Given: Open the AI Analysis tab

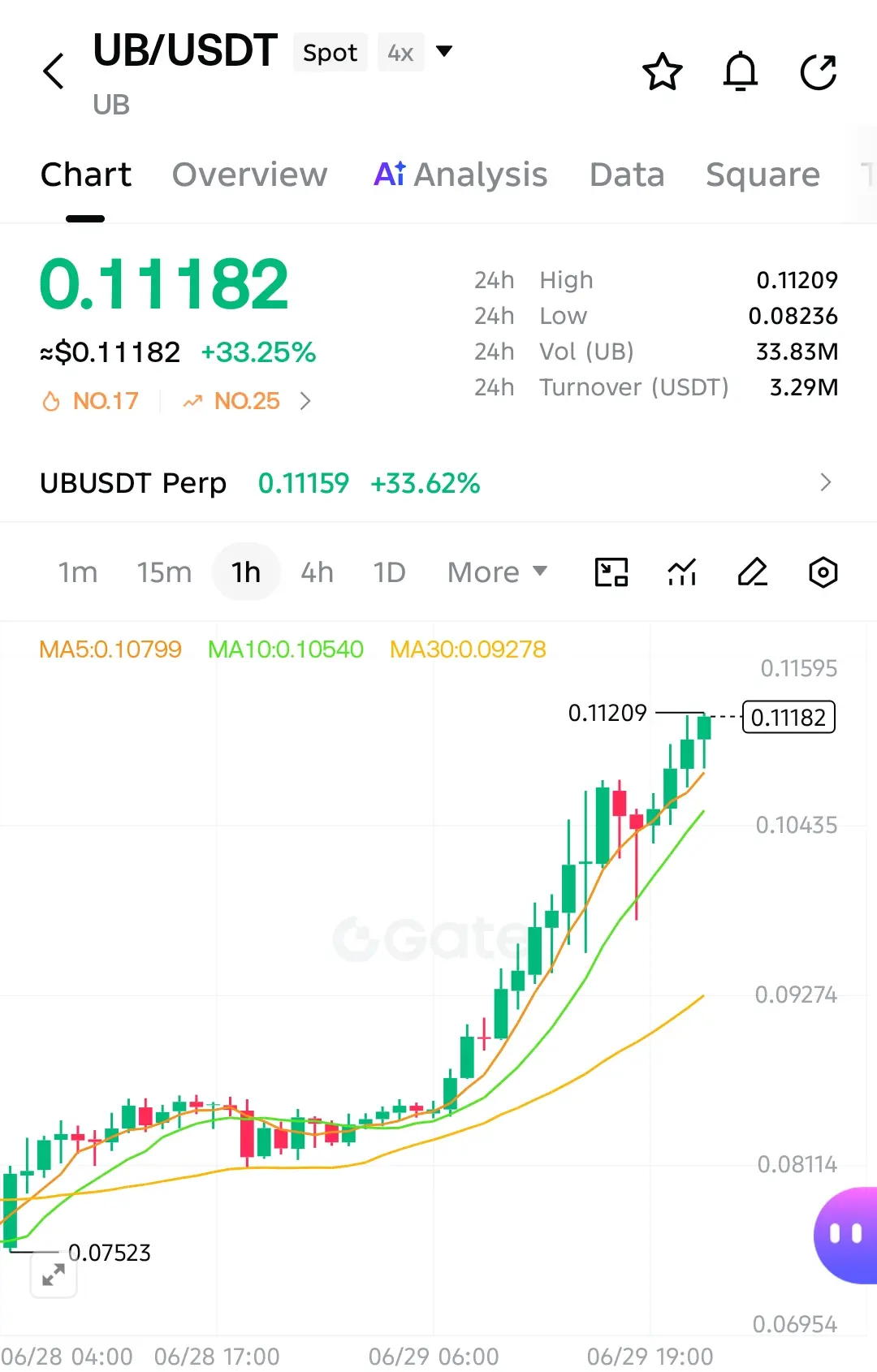Looking at the screenshot, I should pyautogui.click(x=460, y=175).
